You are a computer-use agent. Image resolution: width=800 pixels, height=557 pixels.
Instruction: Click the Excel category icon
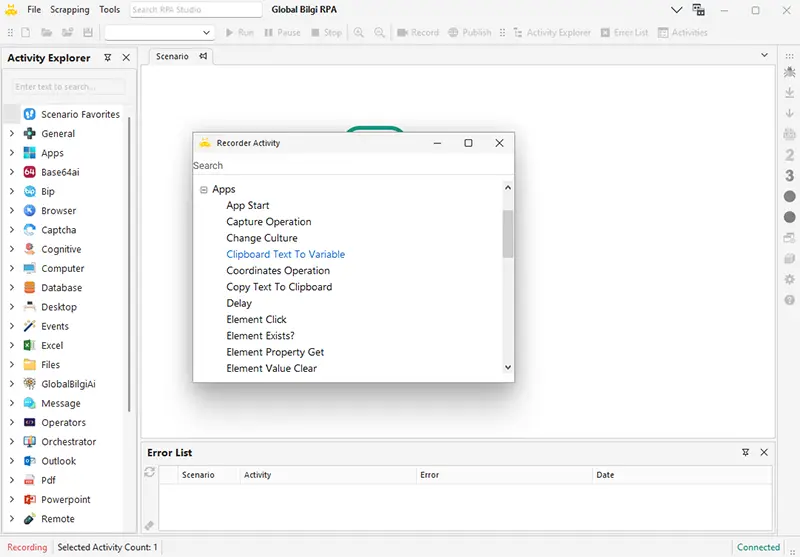click(x=30, y=345)
